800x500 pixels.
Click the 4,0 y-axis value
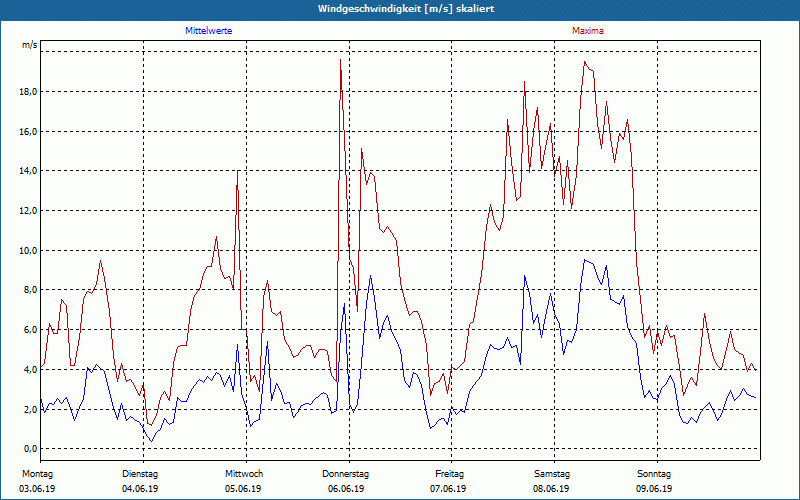[31, 369]
